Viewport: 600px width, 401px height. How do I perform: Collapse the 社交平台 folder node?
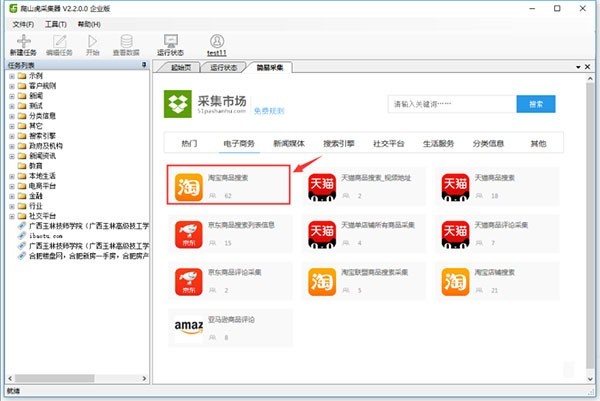[x=12, y=216]
